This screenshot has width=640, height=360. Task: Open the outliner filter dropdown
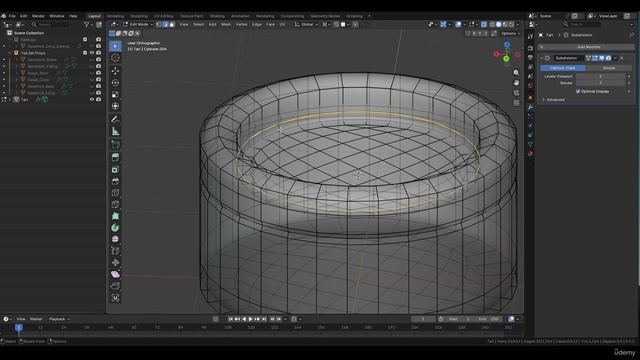[88, 25]
